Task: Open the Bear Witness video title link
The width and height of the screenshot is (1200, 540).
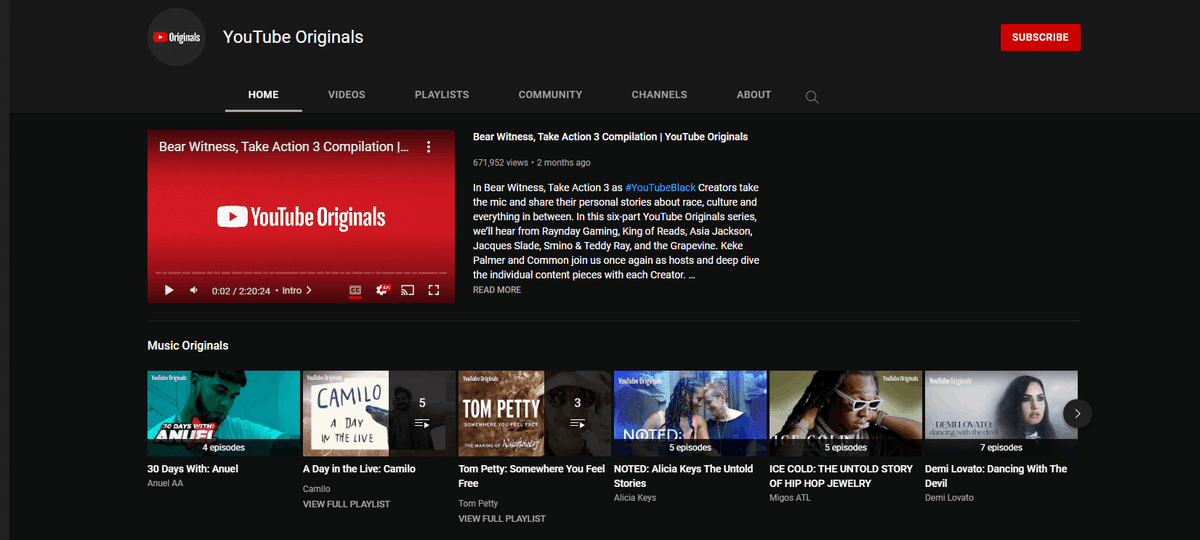Action: [610, 137]
